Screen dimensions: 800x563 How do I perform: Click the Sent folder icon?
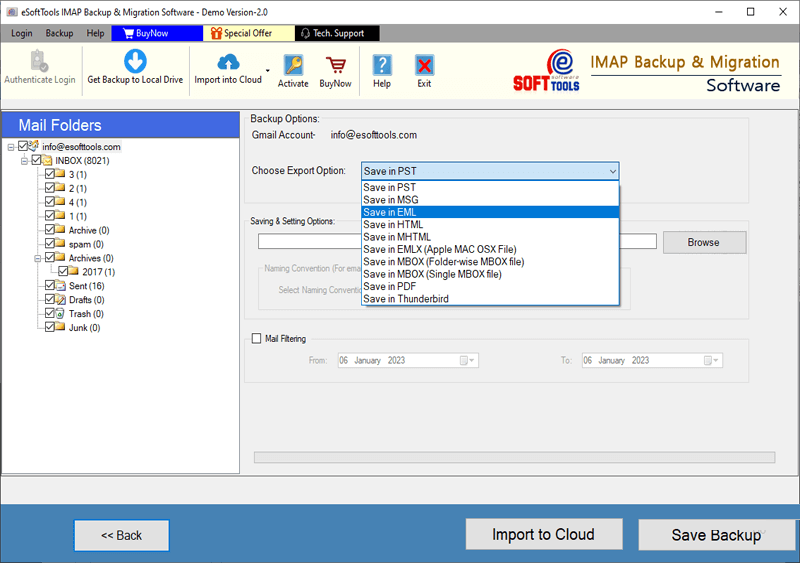[x=61, y=286]
